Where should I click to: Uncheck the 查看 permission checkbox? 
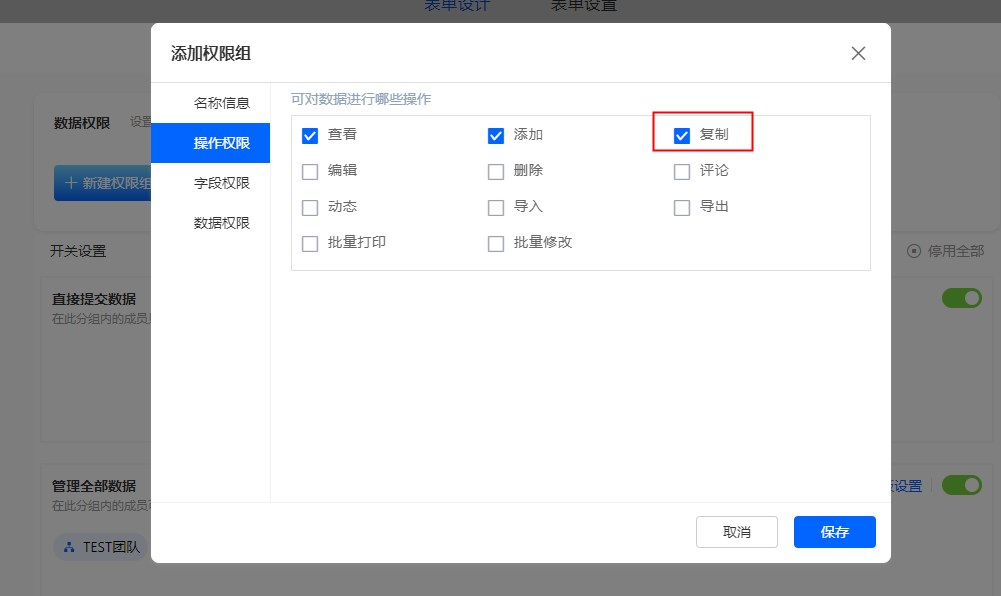coord(310,135)
